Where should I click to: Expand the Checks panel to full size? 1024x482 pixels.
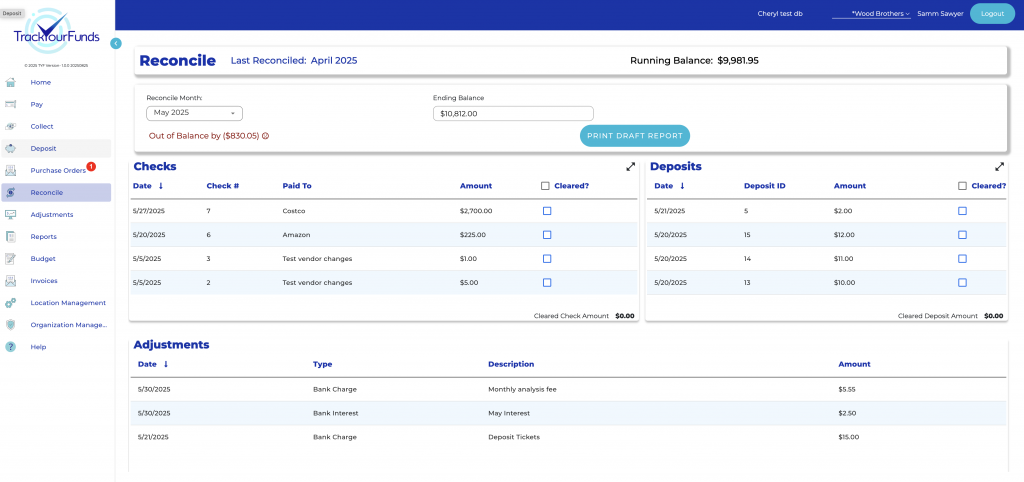[631, 167]
